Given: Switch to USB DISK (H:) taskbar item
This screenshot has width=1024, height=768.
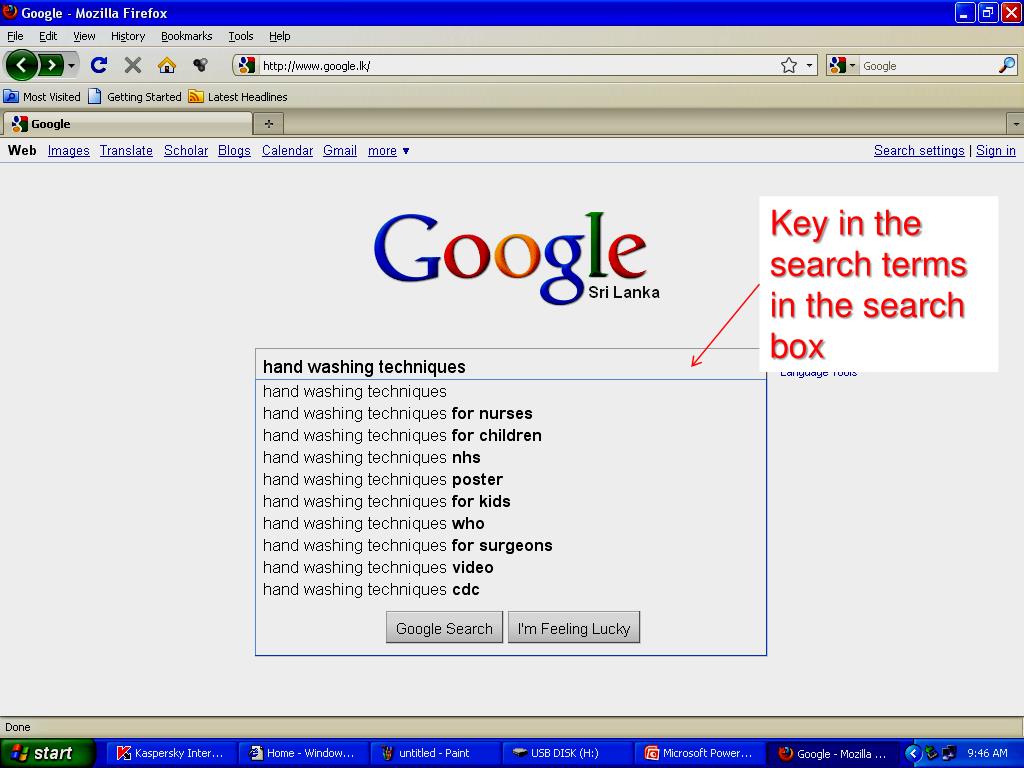Looking at the screenshot, I should coord(567,753).
